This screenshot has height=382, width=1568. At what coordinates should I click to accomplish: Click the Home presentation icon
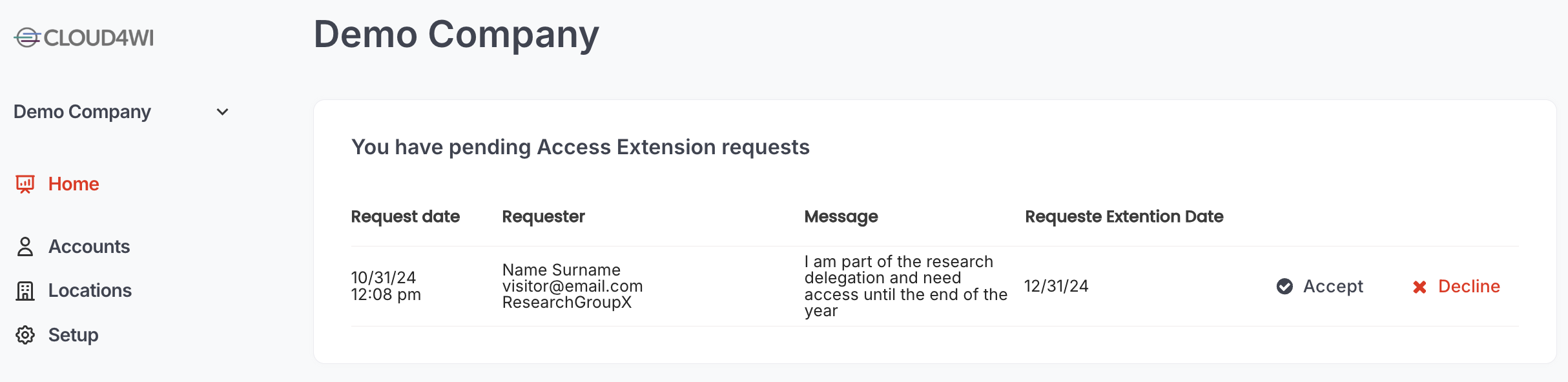tap(25, 184)
